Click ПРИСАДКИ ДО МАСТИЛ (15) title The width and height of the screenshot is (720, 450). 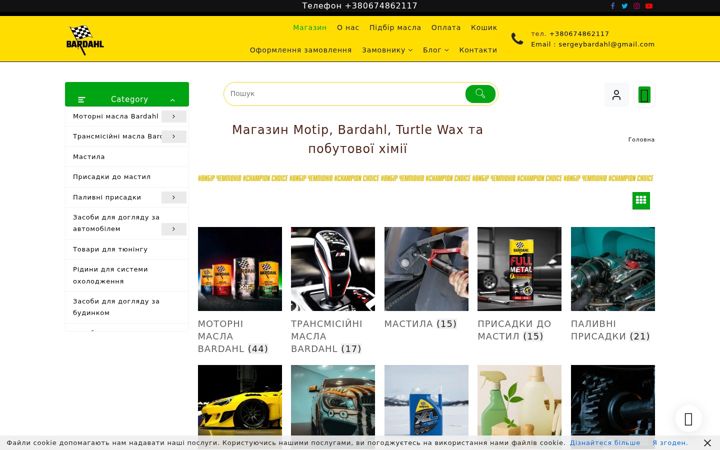coord(514,330)
